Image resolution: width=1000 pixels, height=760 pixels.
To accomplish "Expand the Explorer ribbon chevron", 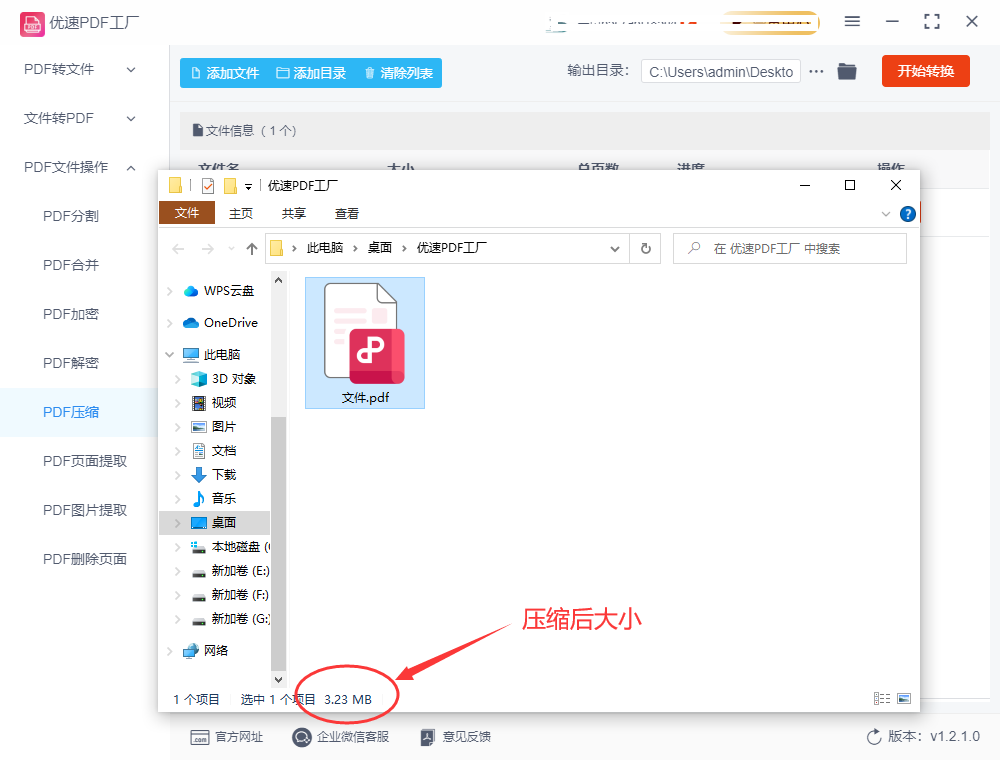I will 885,214.
